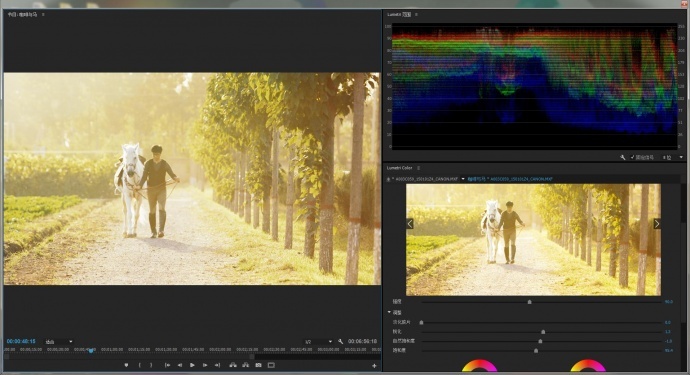Step forward one frame
Image resolution: width=690 pixels, height=375 pixels.
click(x=205, y=365)
